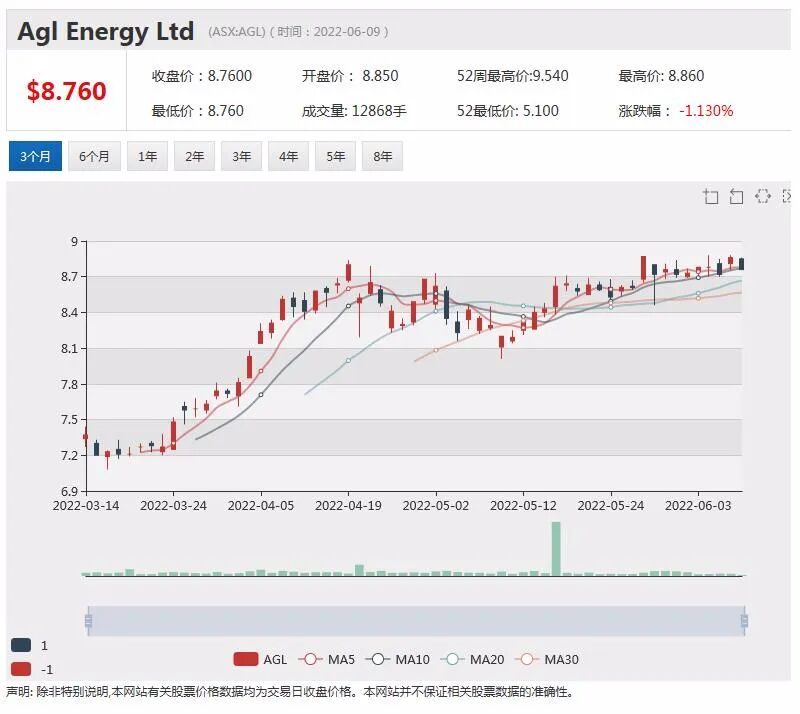The image size is (800, 714).
Task: Click the (ASX:AGL) ticker text
Action: [x=237, y=32]
